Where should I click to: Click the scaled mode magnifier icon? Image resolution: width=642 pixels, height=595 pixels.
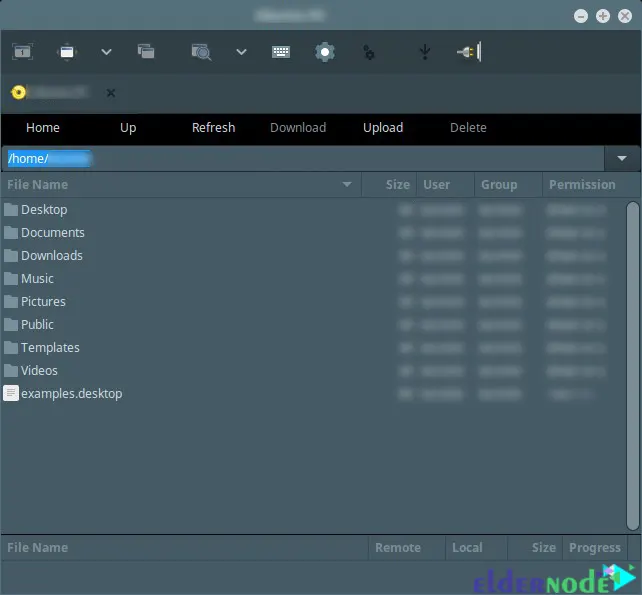coord(201,52)
